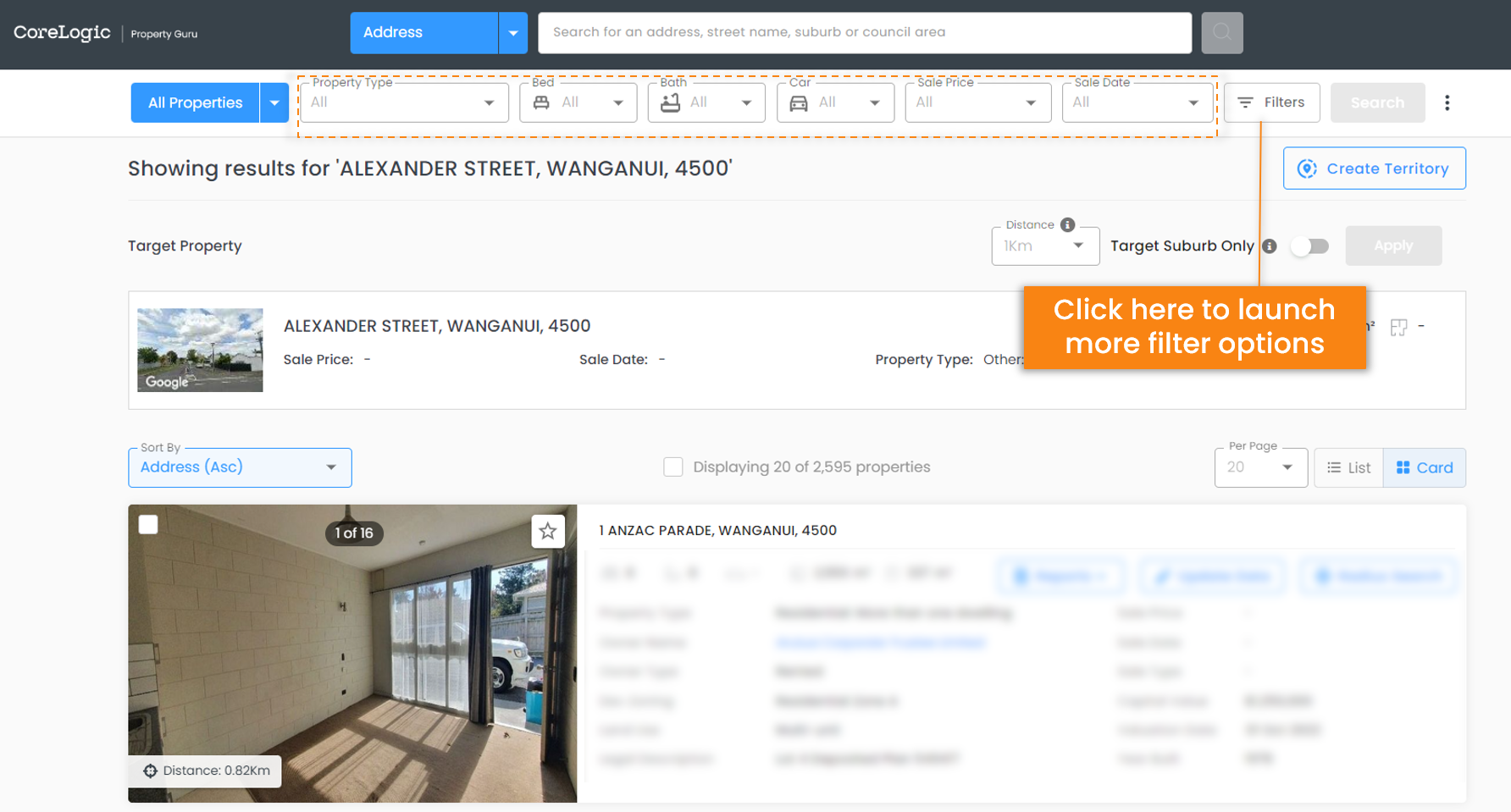Tick the select-all displayed properties checkbox

click(673, 467)
